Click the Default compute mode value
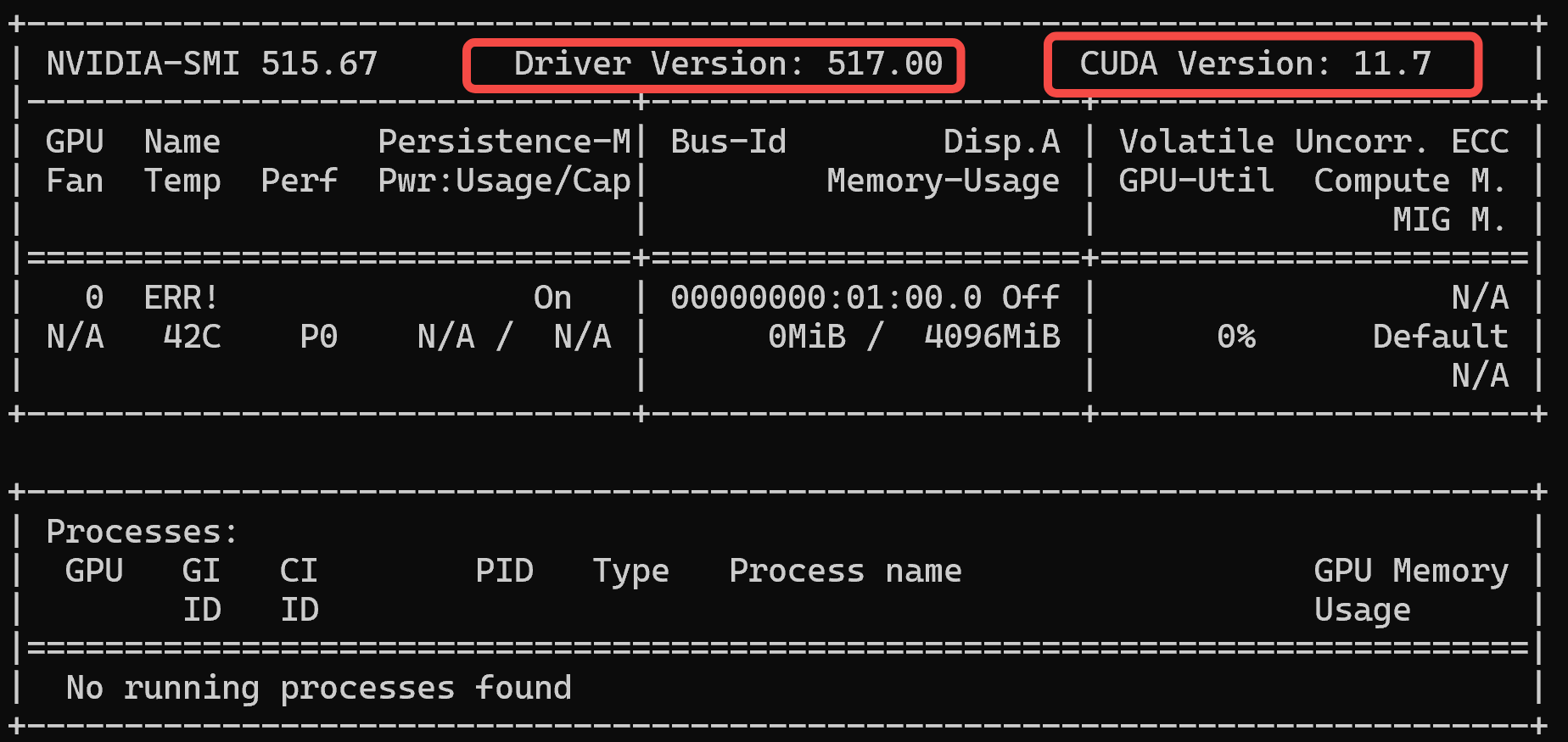 coord(1440,338)
